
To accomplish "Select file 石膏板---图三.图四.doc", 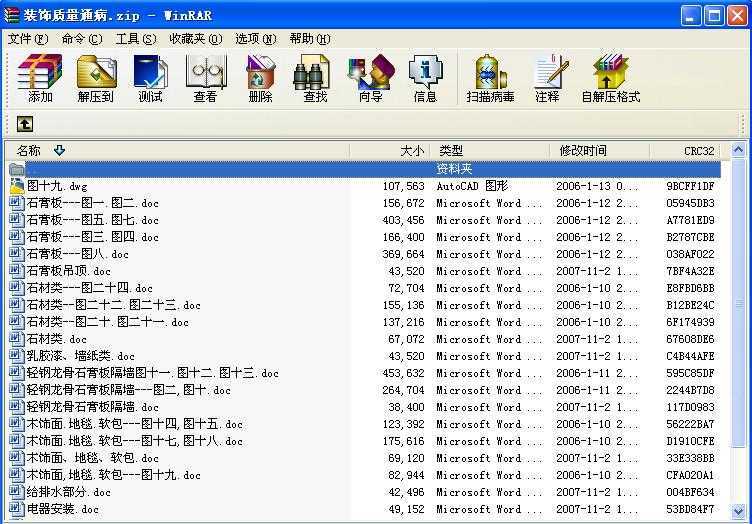I will (93, 237).
